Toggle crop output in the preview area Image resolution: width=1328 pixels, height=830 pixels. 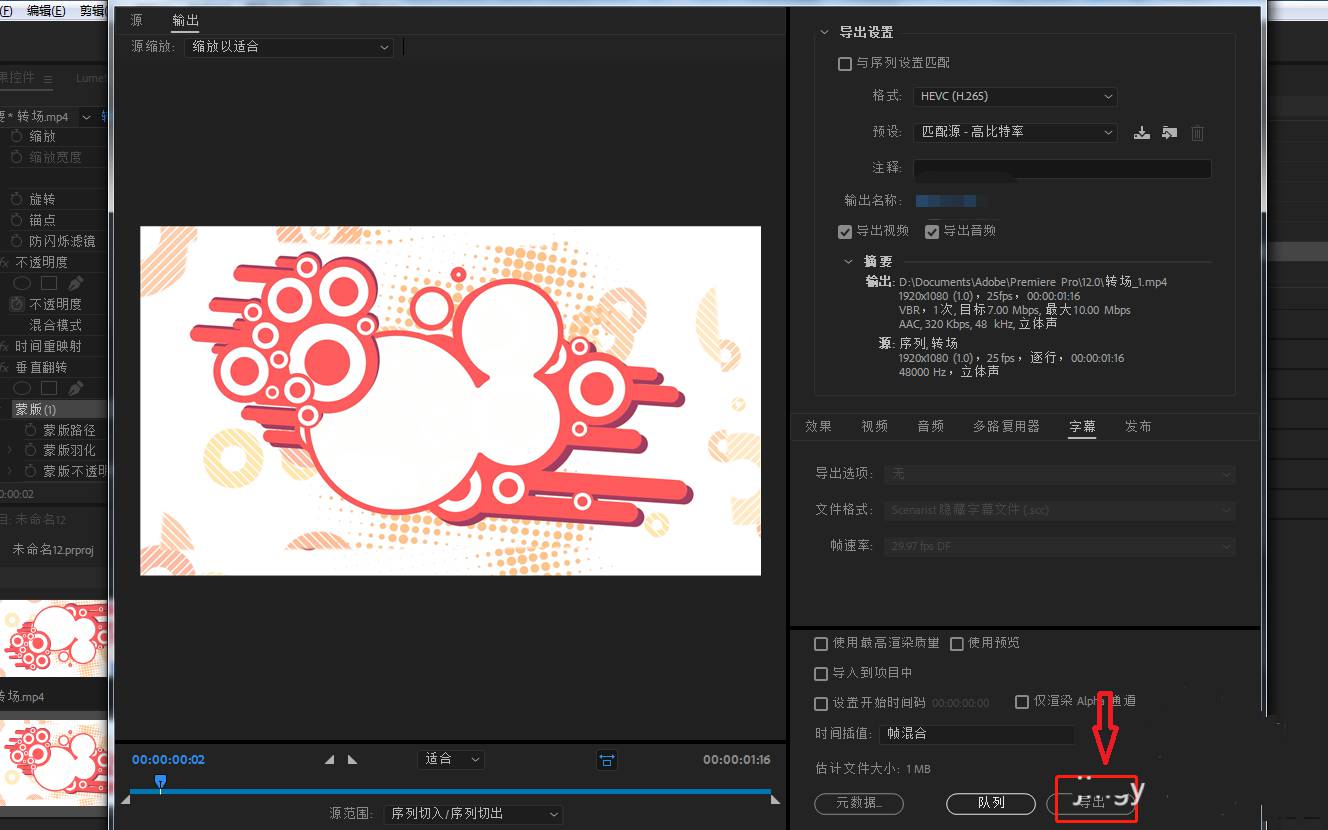click(607, 760)
